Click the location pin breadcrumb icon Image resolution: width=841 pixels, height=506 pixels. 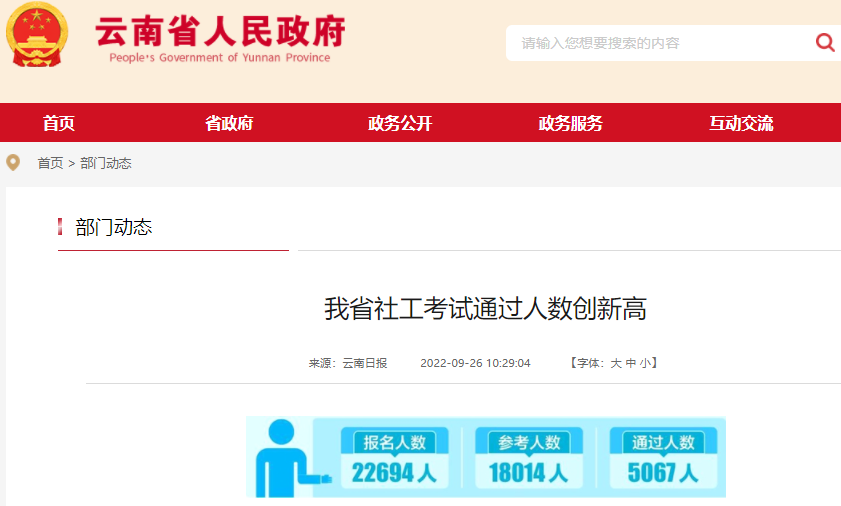13,163
